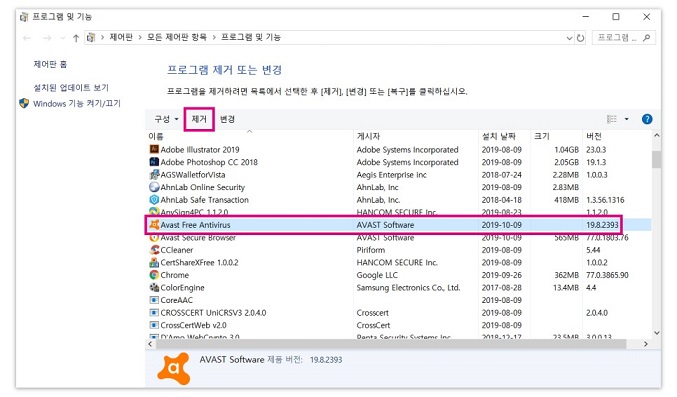Click the ColorEngine program icon
This screenshot has width=677, height=397.
click(x=154, y=287)
